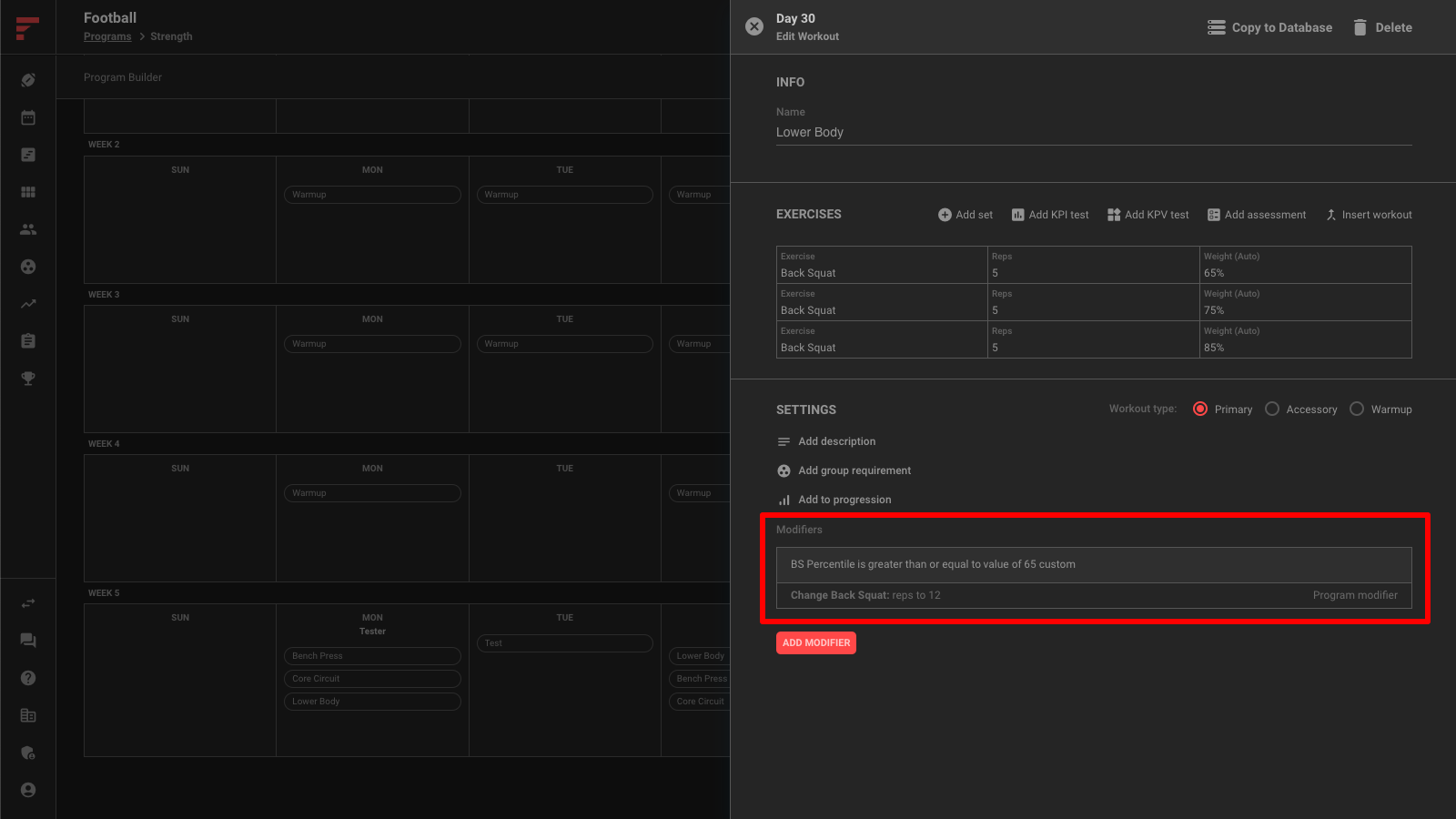Screen dimensions: 1456x819
Task: Click the Copy to Database stack icon
Action: coord(1216,27)
